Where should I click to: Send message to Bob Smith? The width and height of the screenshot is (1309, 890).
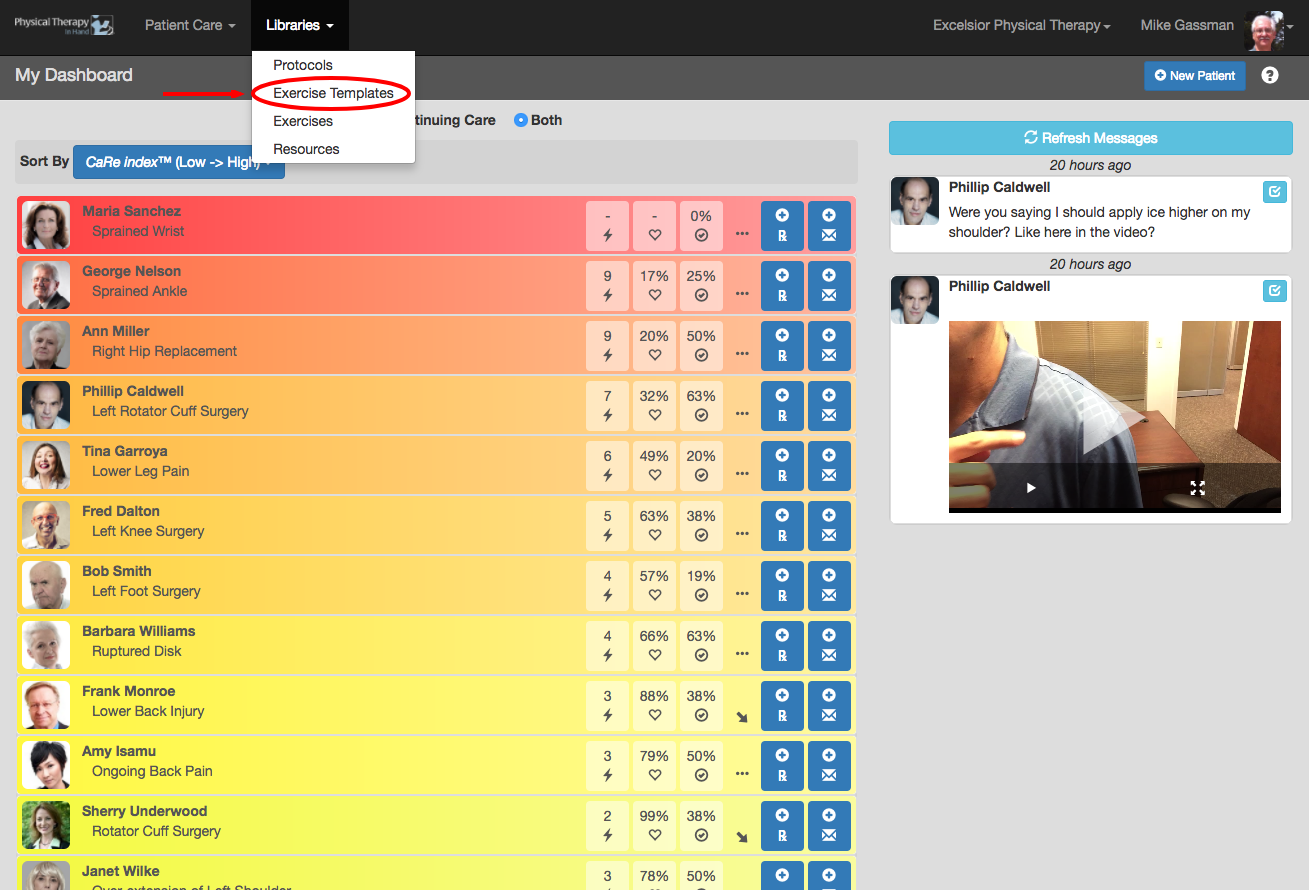(829, 585)
